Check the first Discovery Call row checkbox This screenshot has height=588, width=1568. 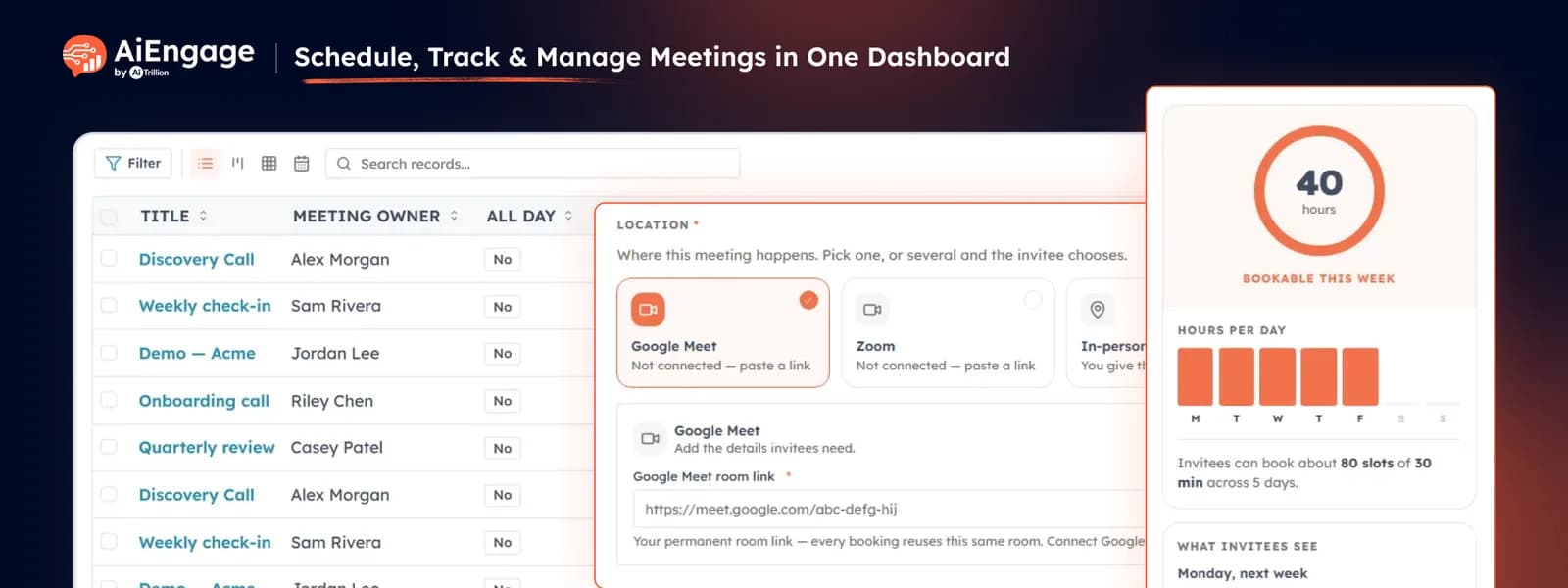click(x=109, y=259)
